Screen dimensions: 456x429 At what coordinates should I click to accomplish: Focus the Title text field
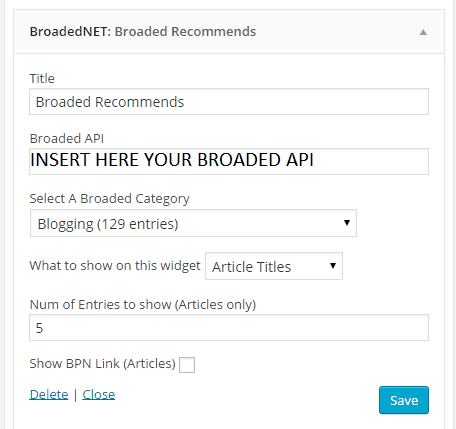click(229, 102)
